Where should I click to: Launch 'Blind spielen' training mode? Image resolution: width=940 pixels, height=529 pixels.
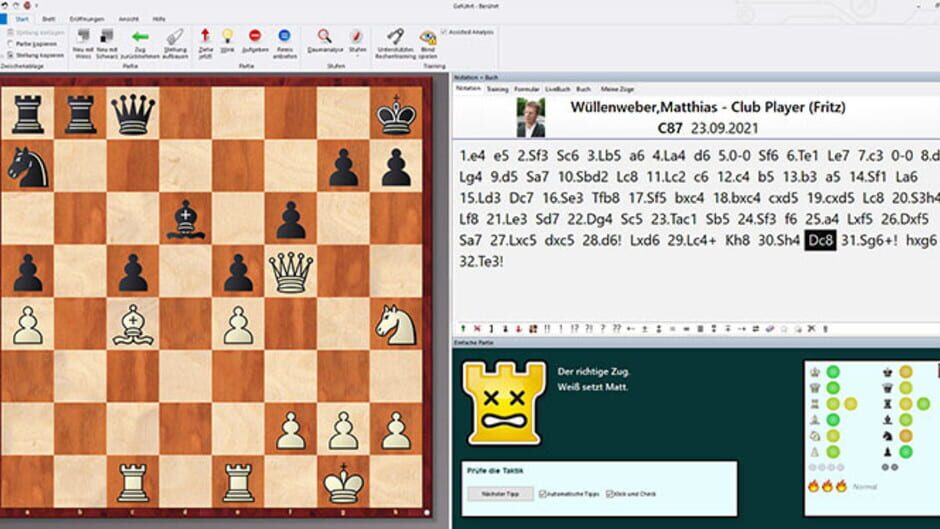point(428,39)
